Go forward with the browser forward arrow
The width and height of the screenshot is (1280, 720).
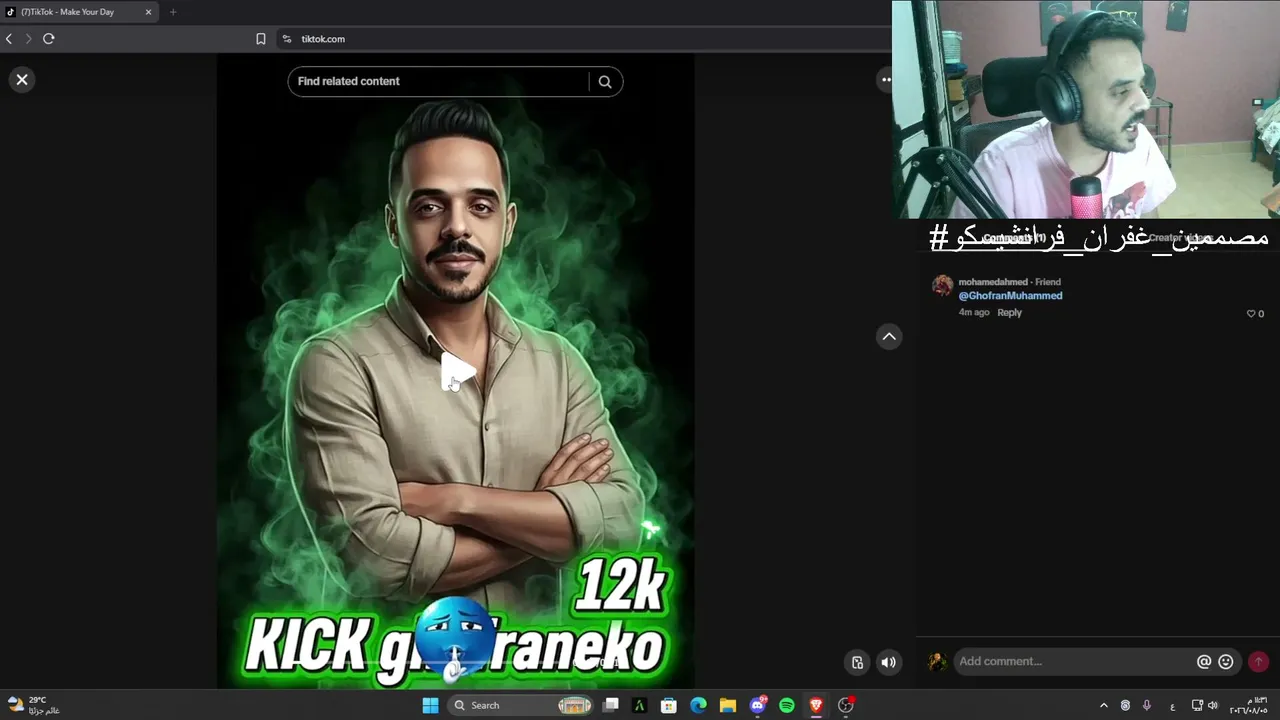tap(28, 39)
